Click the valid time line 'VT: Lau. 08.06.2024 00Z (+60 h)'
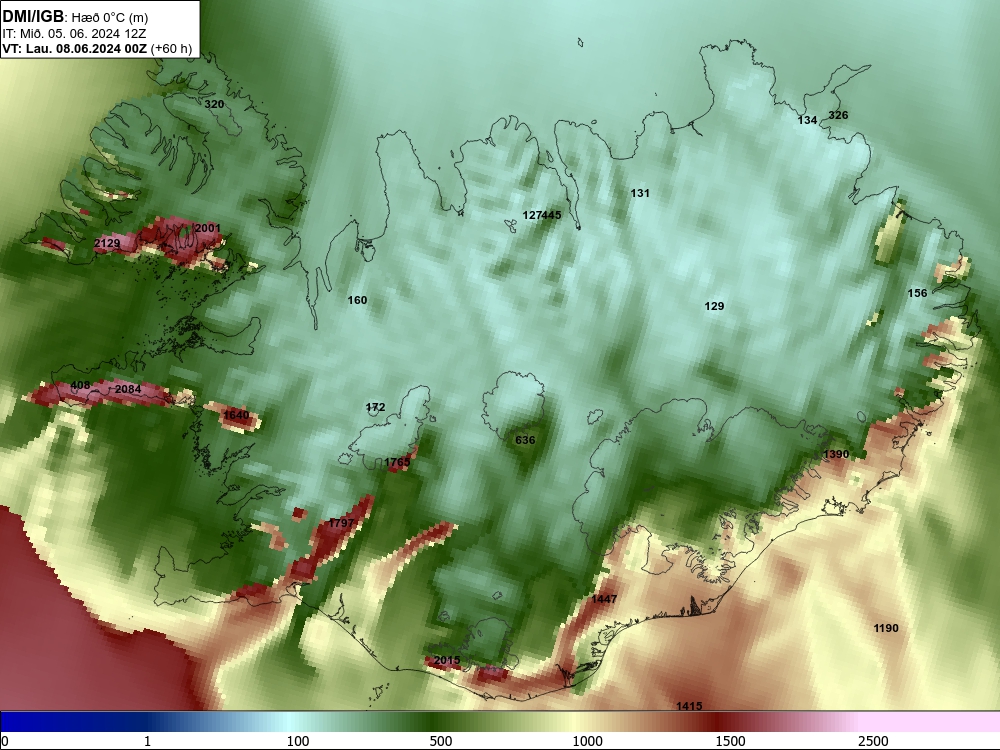Viewport: 1000px width, 750px height. tap(97, 48)
